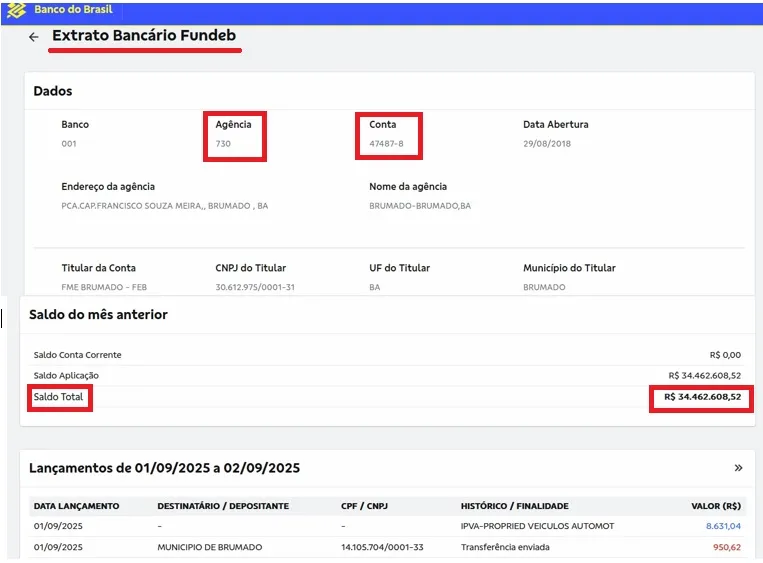Click the Saldo do mês anterior heading
This screenshot has height=563, width=763.
click(x=98, y=315)
